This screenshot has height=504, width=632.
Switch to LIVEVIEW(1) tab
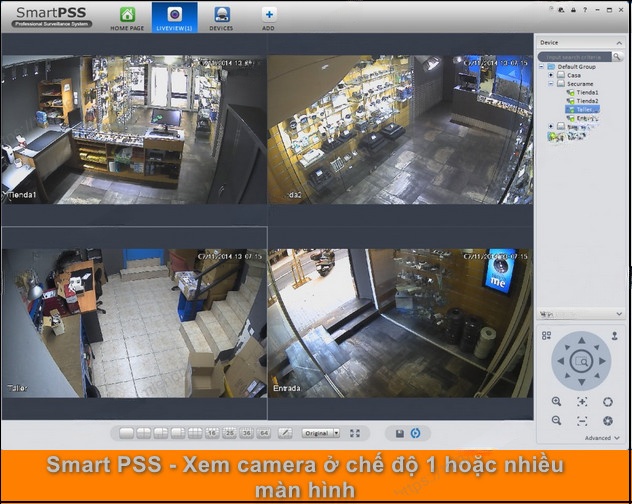click(175, 18)
